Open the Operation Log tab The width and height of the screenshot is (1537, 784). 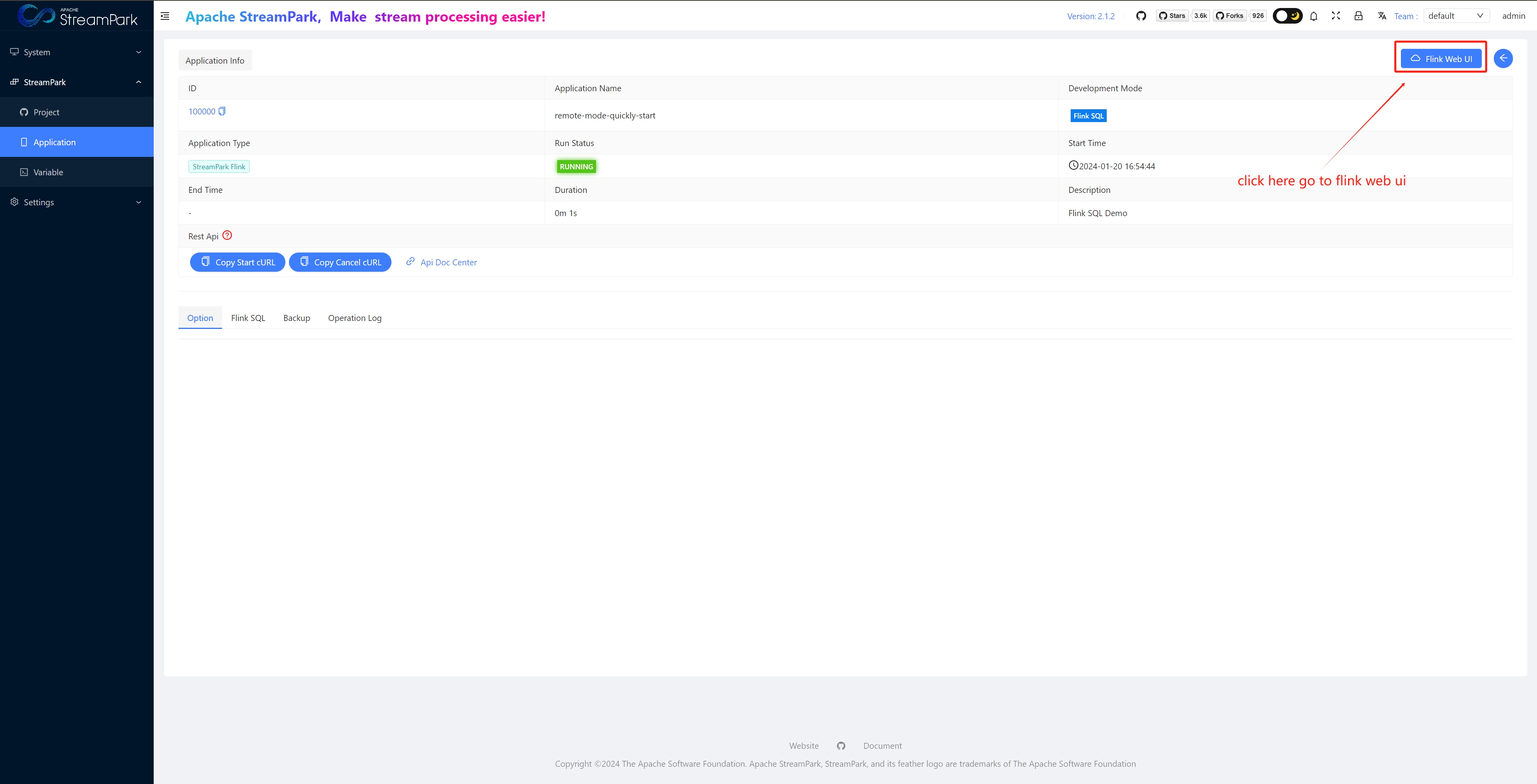point(354,318)
